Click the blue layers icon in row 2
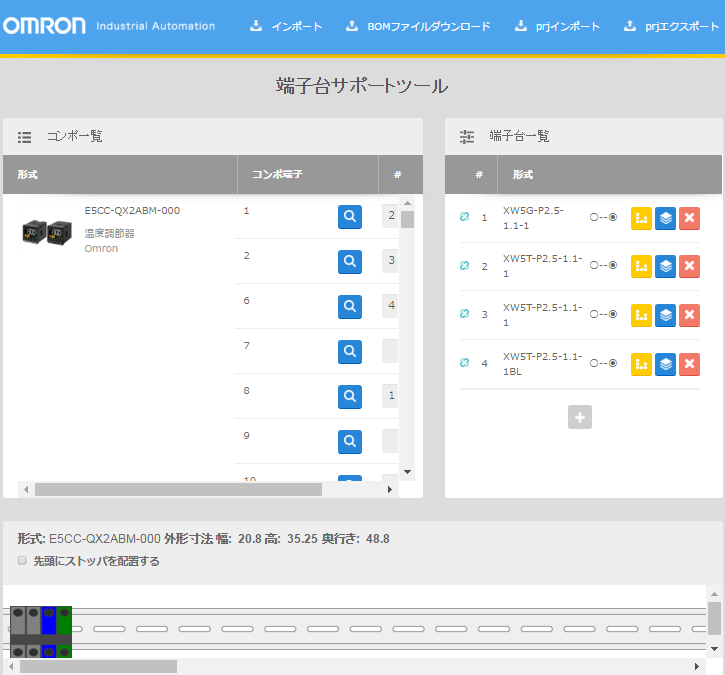 [x=665, y=266]
